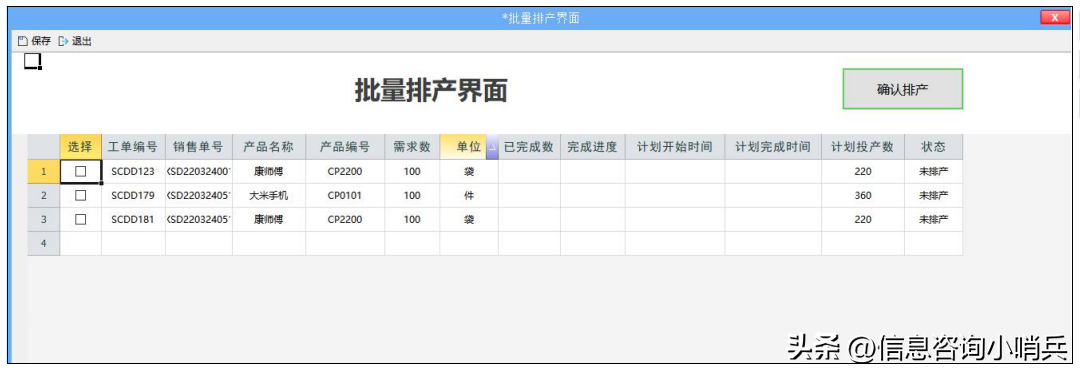Select row header 4

click(44, 243)
